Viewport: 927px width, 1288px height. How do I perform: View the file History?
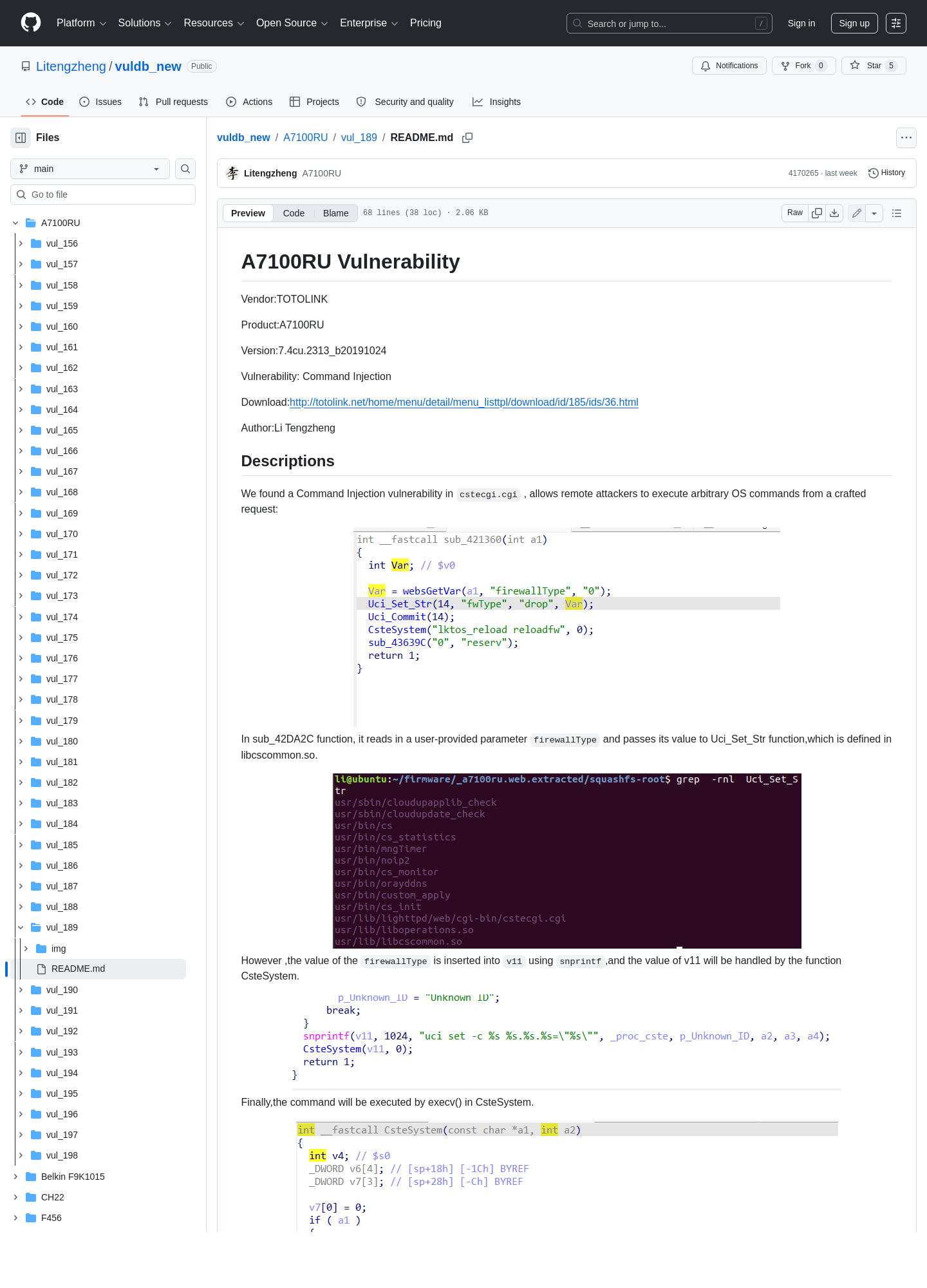coord(887,173)
